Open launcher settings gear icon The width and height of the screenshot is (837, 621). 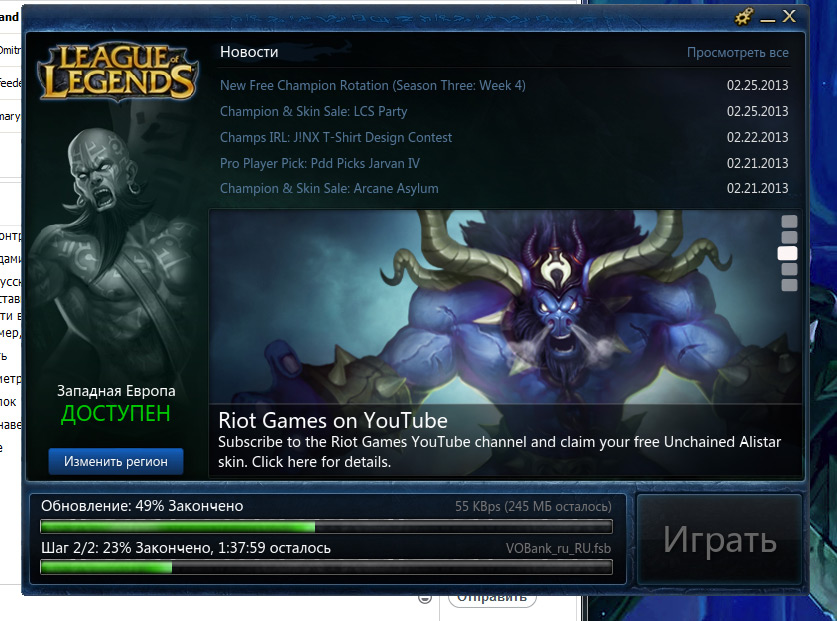(x=744, y=17)
